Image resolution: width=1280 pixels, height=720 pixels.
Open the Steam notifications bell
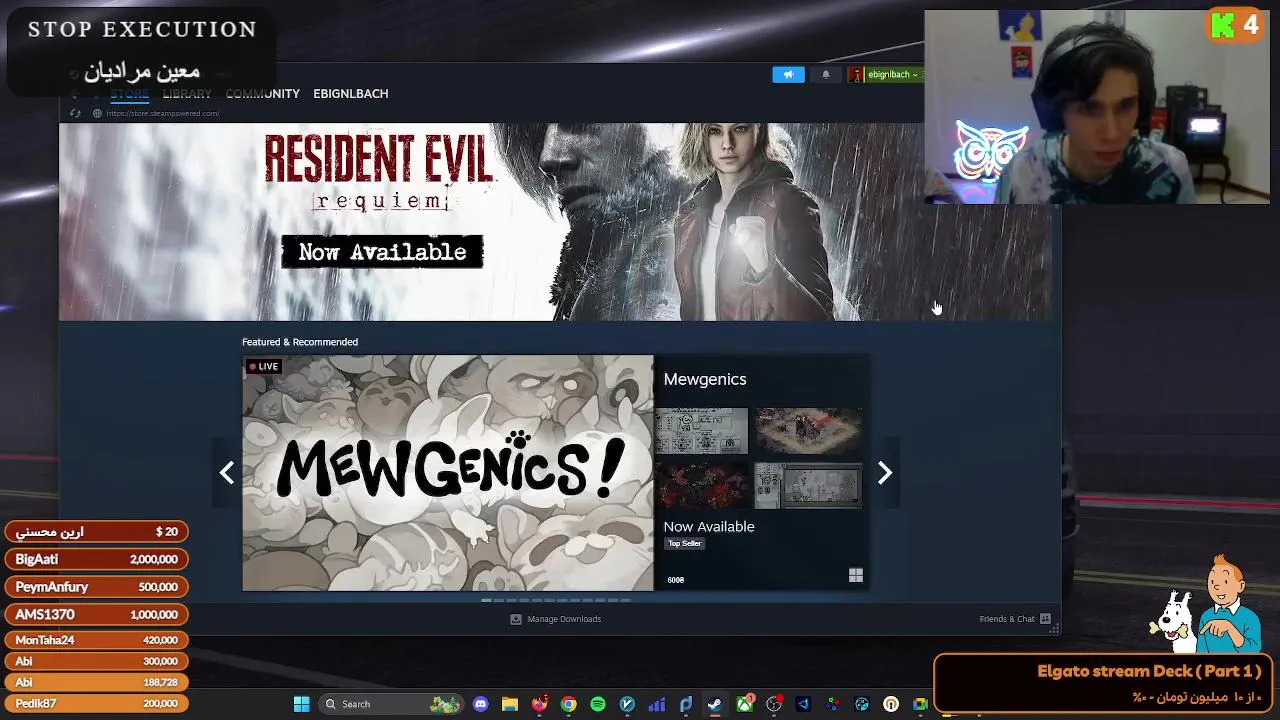(825, 74)
